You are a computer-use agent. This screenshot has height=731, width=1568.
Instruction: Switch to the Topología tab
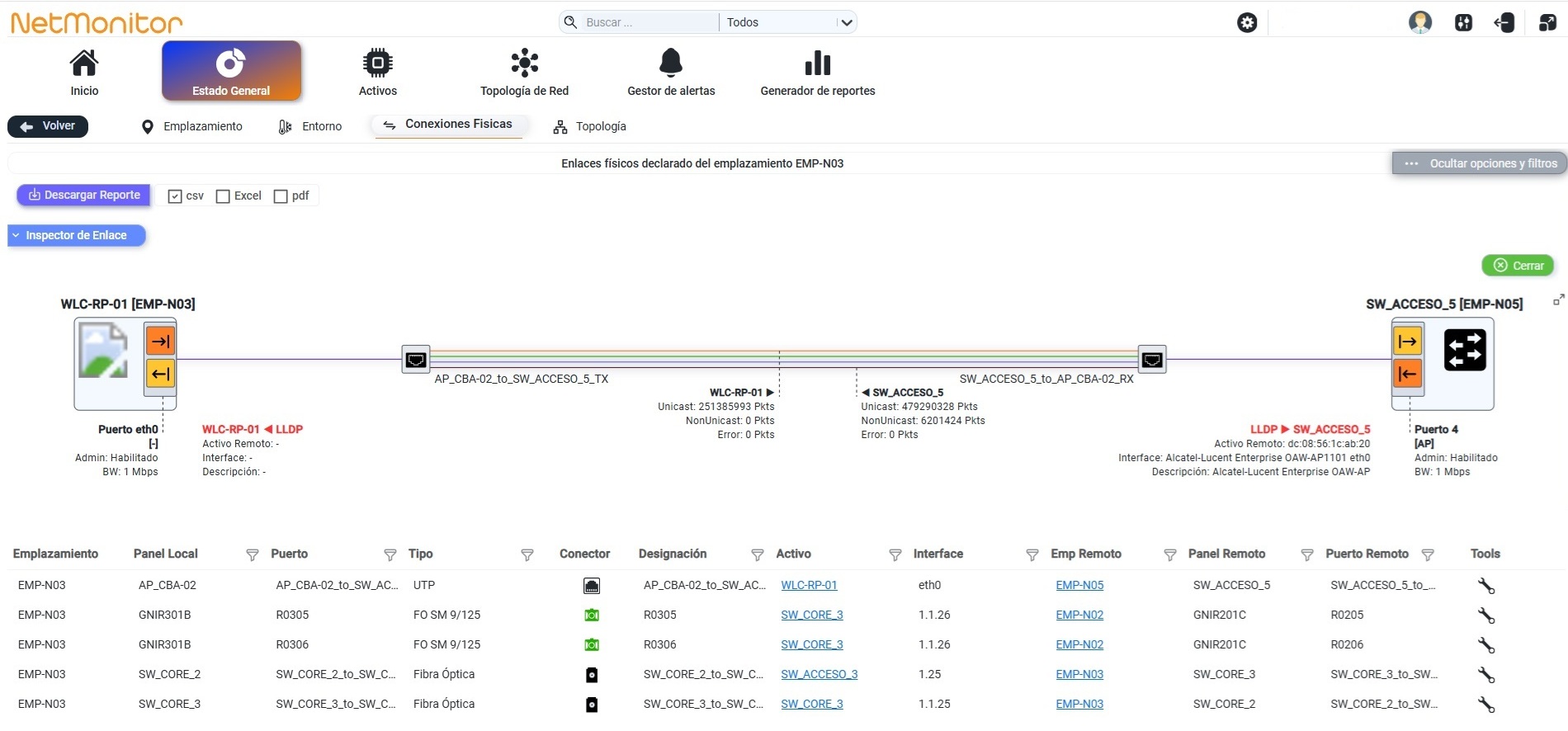tap(590, 126)
